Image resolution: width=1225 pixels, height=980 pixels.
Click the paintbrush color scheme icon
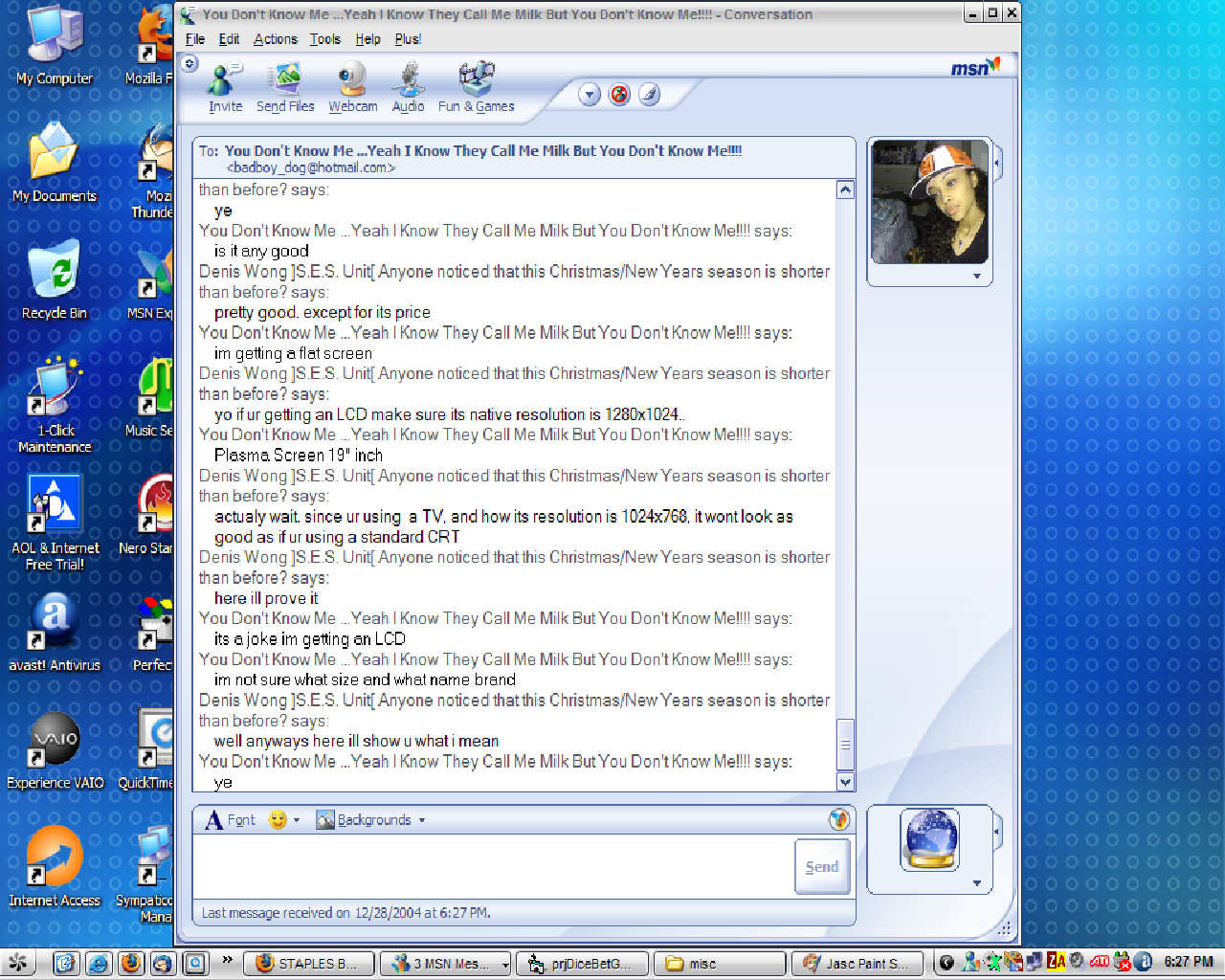tap(649, 94)
